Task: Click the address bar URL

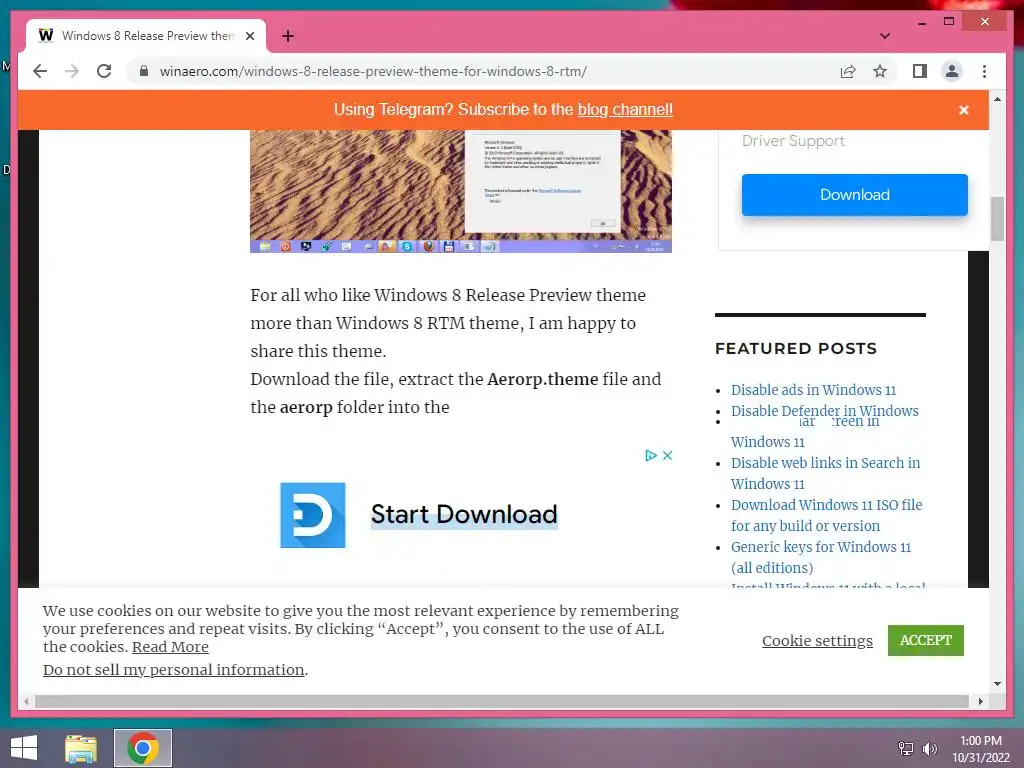Action: click(373, 71)
